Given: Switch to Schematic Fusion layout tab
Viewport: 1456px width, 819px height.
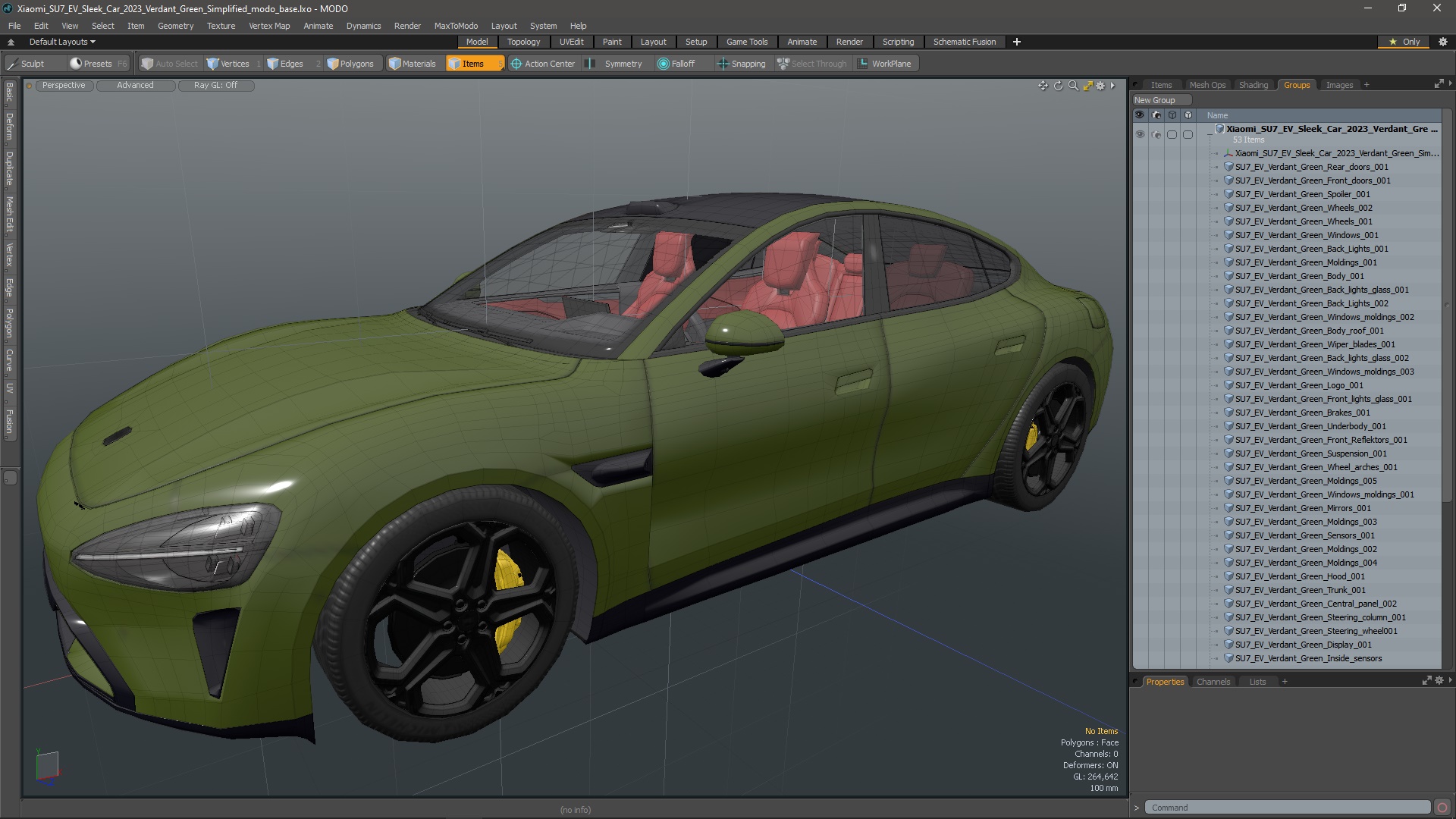Looking at the screenshot, I should [965, 42].
